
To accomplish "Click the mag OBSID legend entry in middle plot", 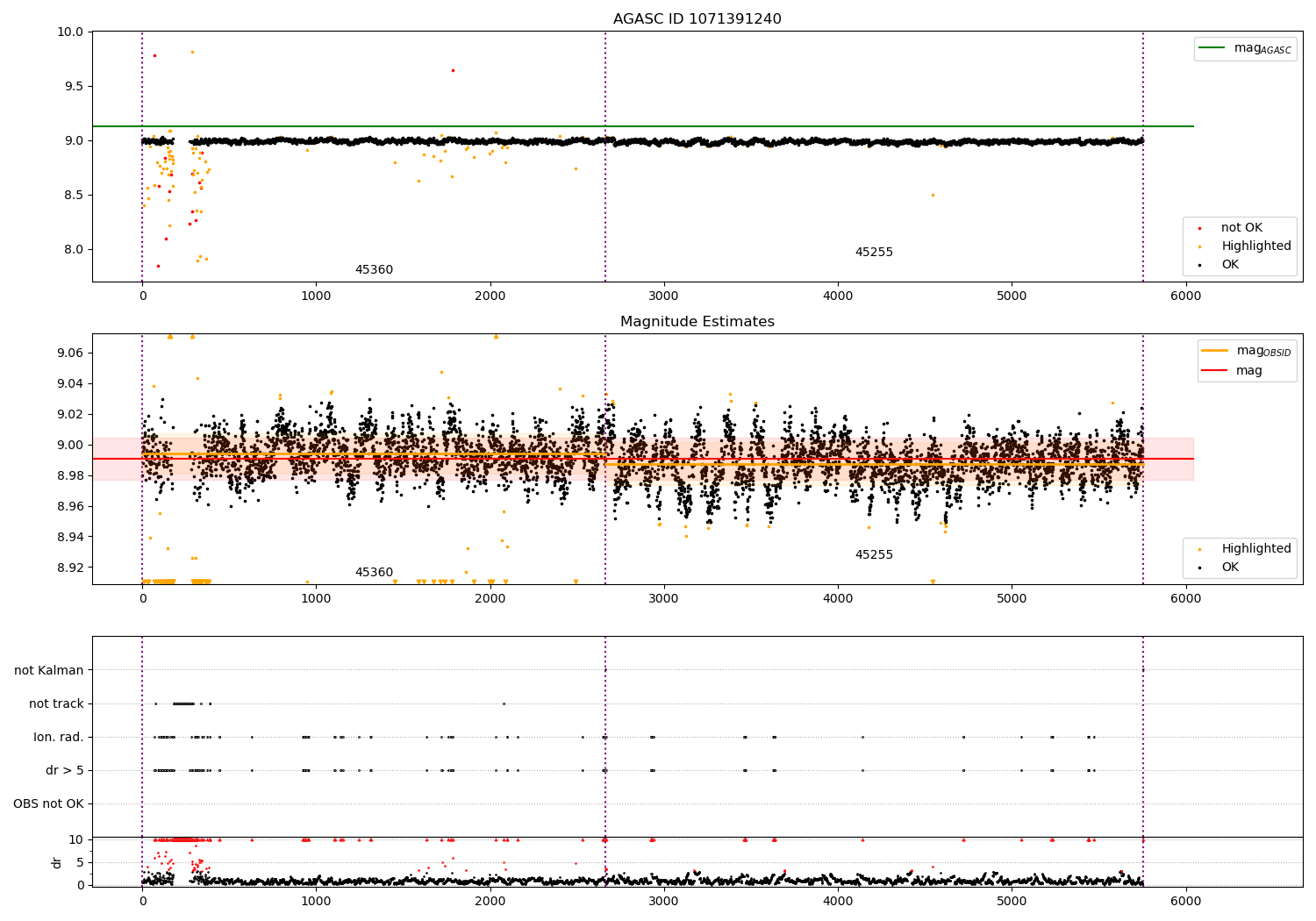I will (x=1247, y=351).
